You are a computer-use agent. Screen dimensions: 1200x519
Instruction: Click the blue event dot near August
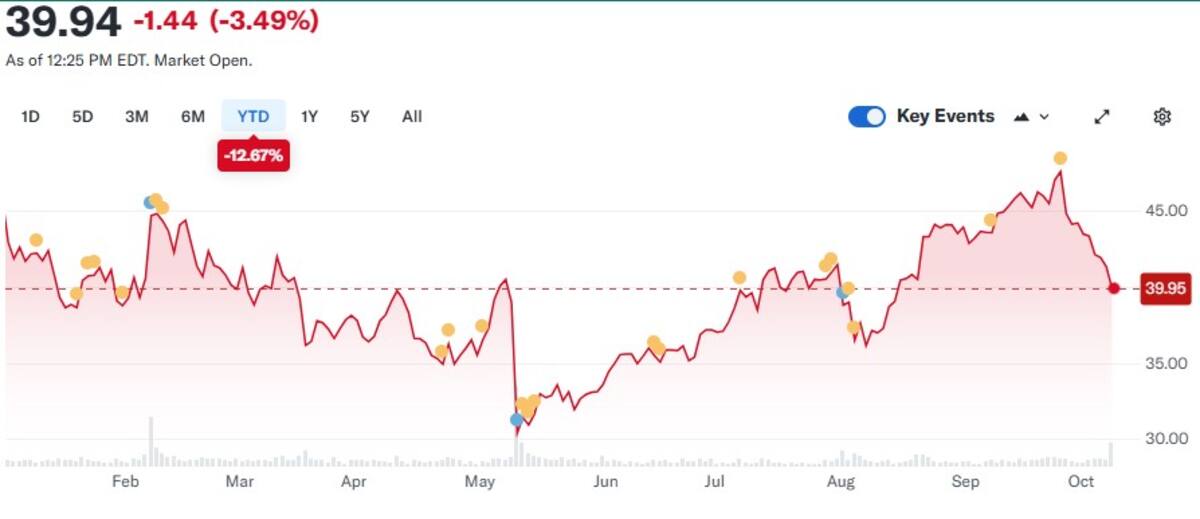pos(843,293)
